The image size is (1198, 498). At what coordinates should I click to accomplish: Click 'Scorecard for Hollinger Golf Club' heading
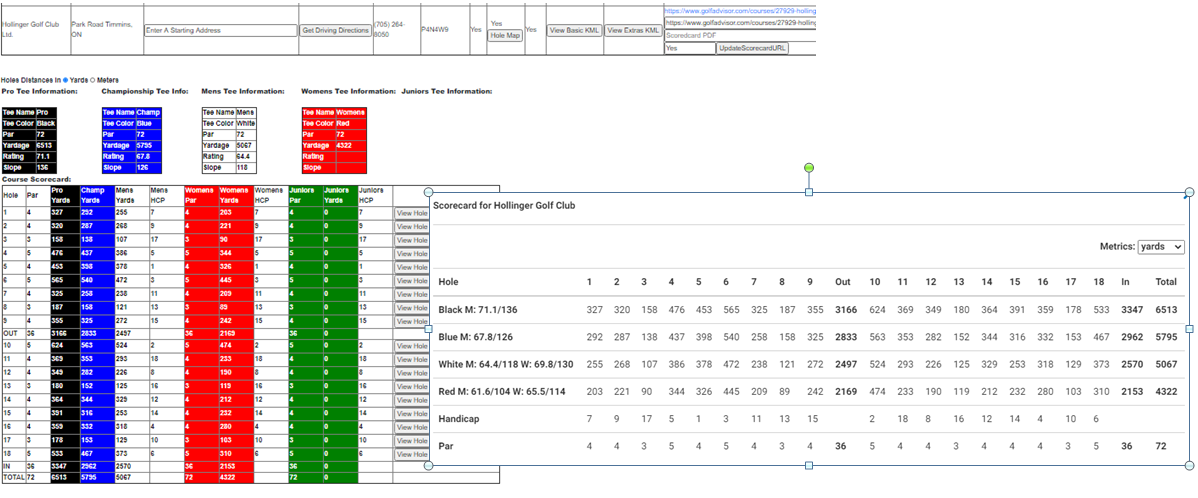pos(504,205)
